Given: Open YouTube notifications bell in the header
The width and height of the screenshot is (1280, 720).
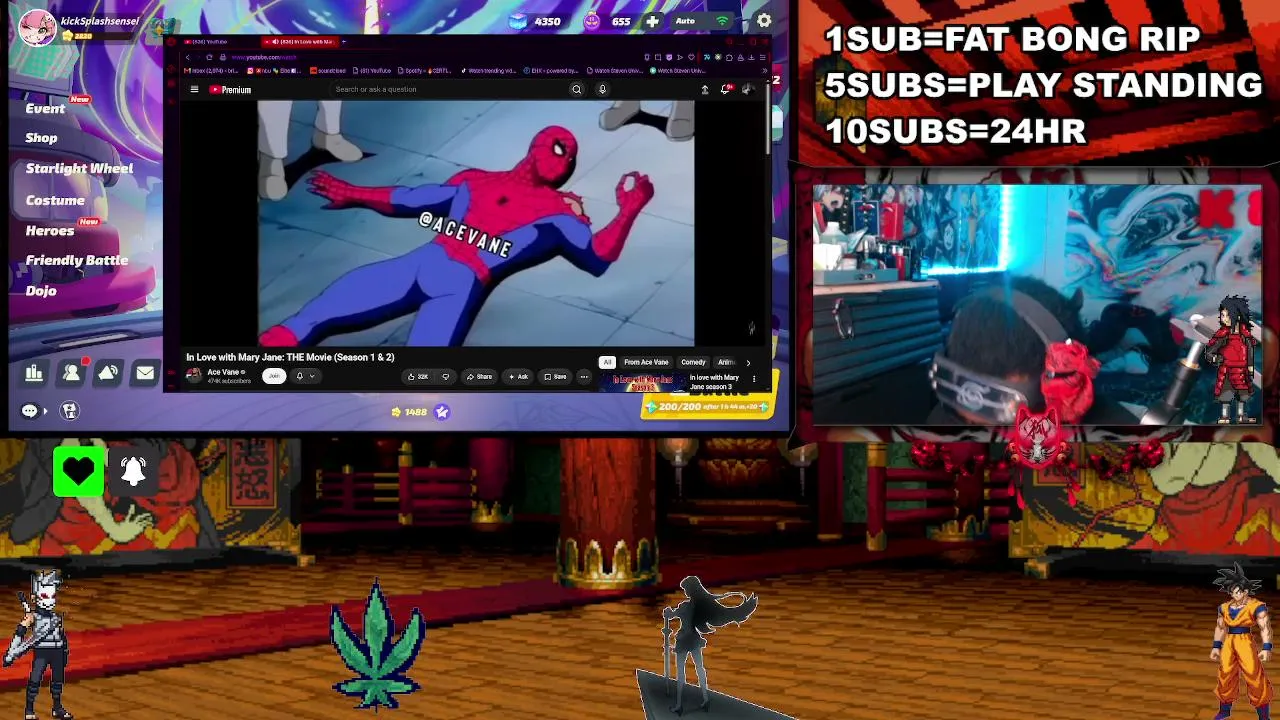Looking at the screenshot, I should (x=726, y=89).
